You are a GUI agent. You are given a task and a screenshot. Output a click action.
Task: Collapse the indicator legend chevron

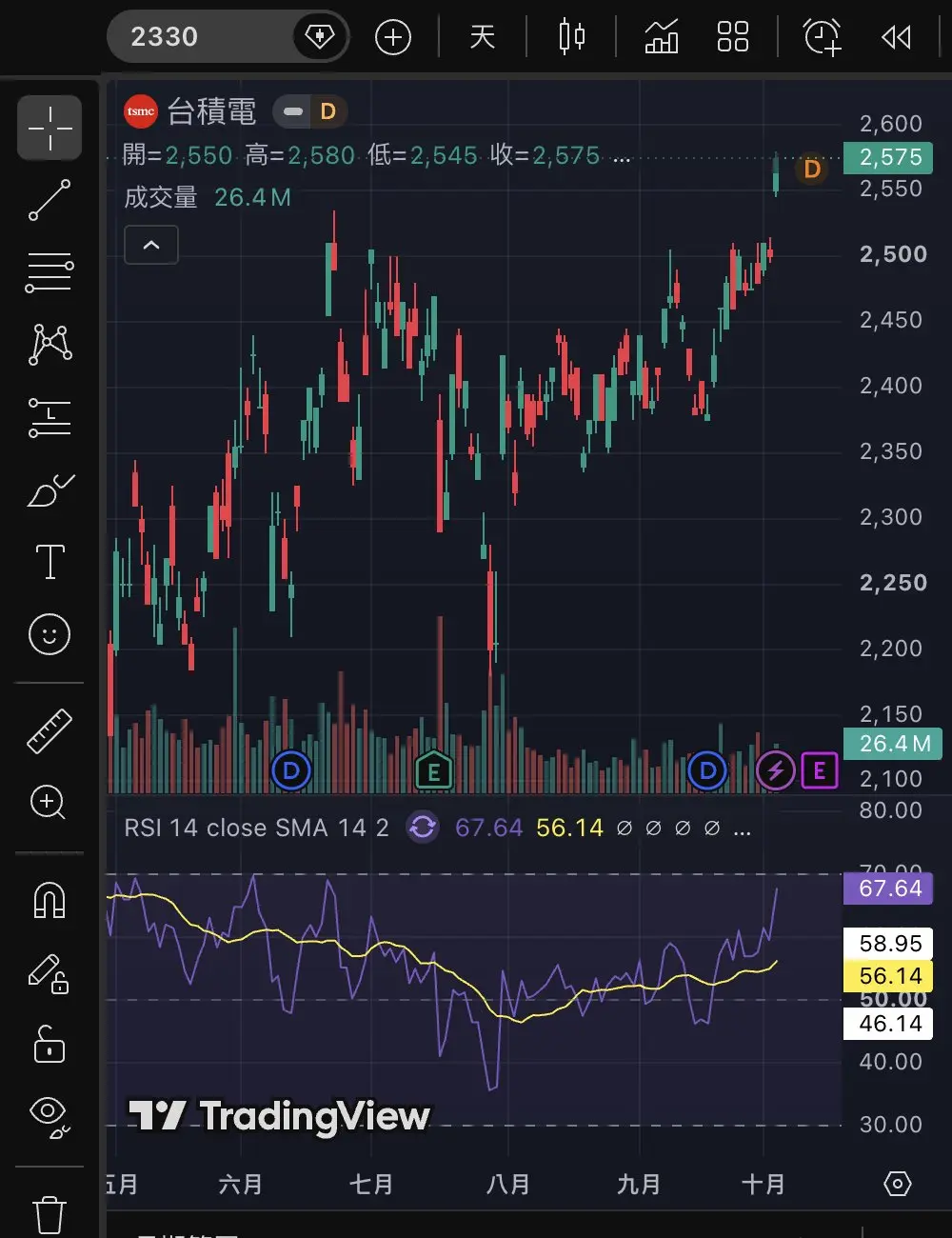(x=151, y=245)
